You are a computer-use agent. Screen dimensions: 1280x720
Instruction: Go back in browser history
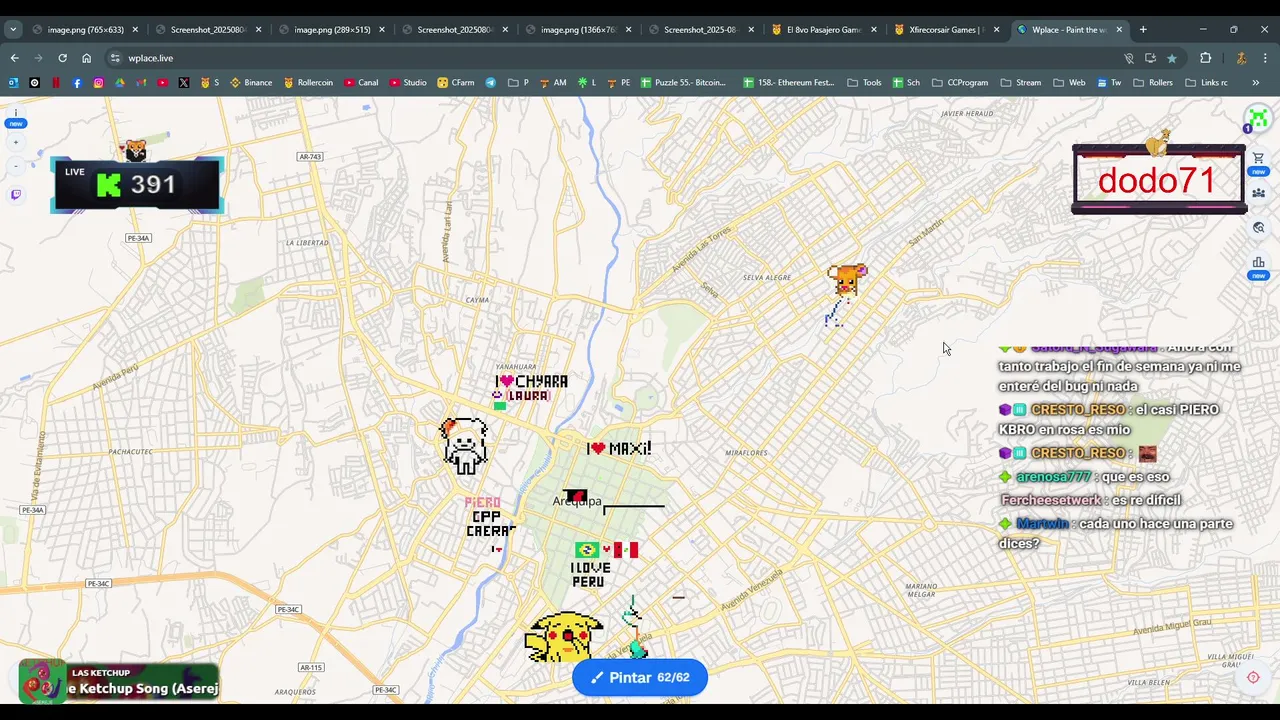pyautogui.click(x=14, y=58)
